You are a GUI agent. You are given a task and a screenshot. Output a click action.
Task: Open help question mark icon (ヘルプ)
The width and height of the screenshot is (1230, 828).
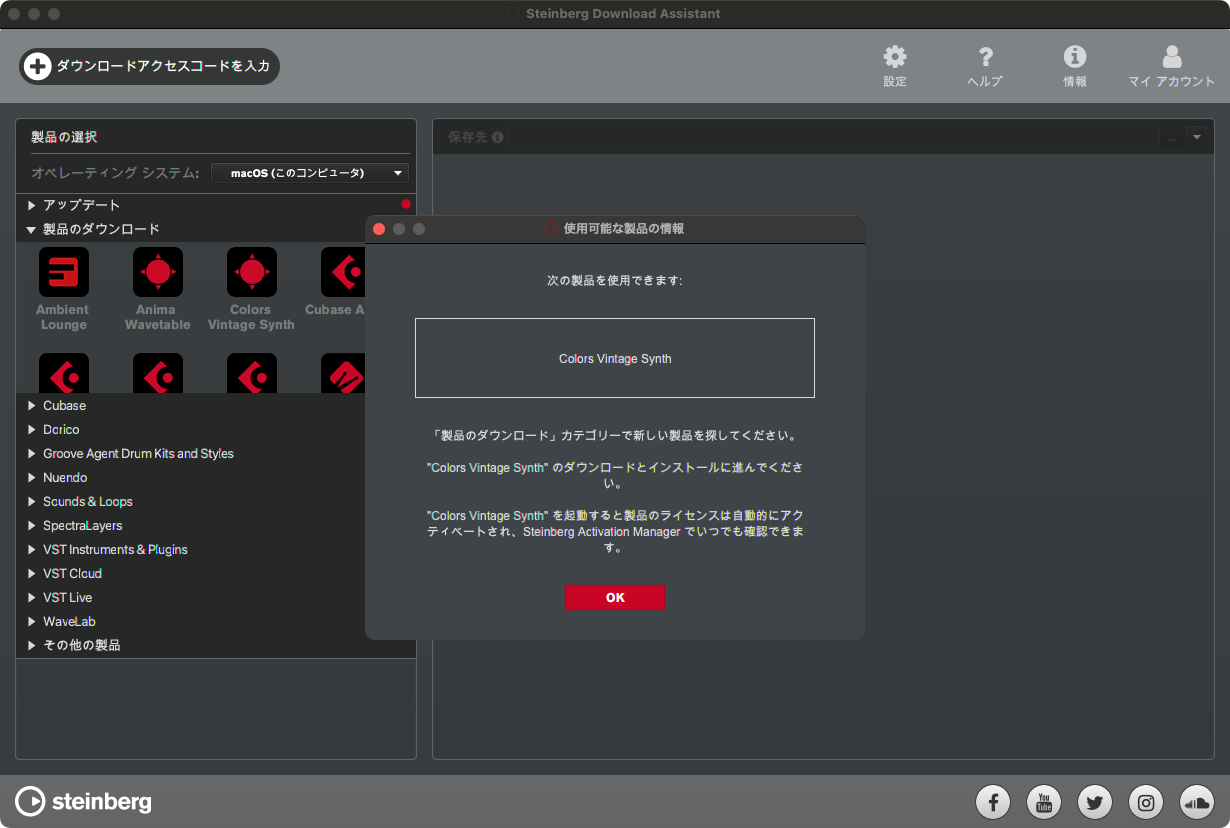point(985,57)
